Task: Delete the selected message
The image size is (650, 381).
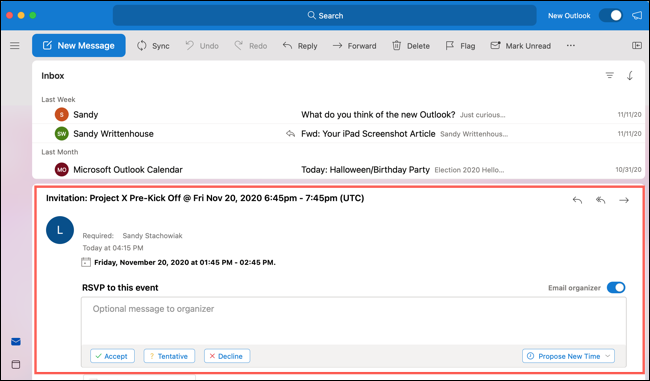Action: [x=411, y=46]
